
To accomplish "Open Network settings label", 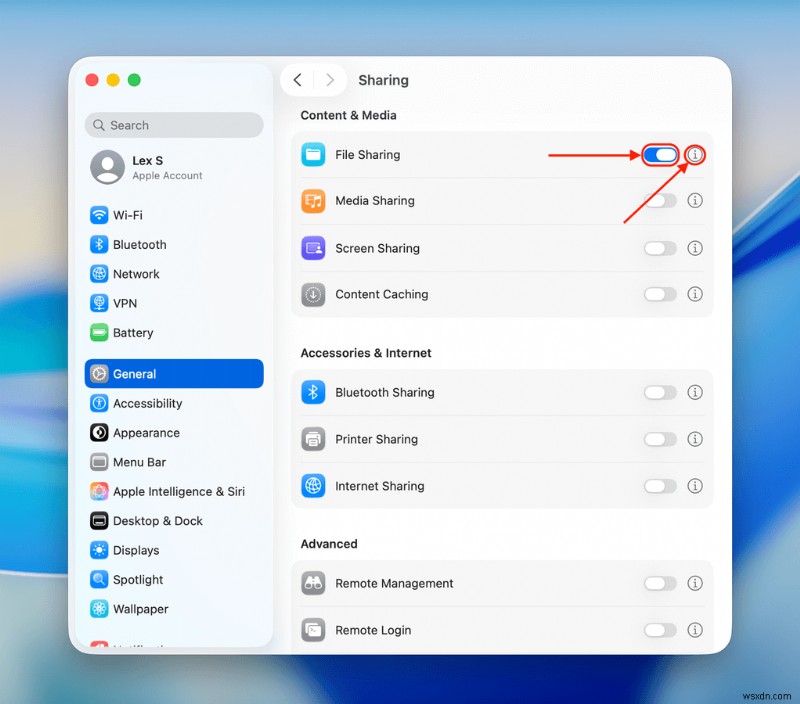I will tap(136, 274).
